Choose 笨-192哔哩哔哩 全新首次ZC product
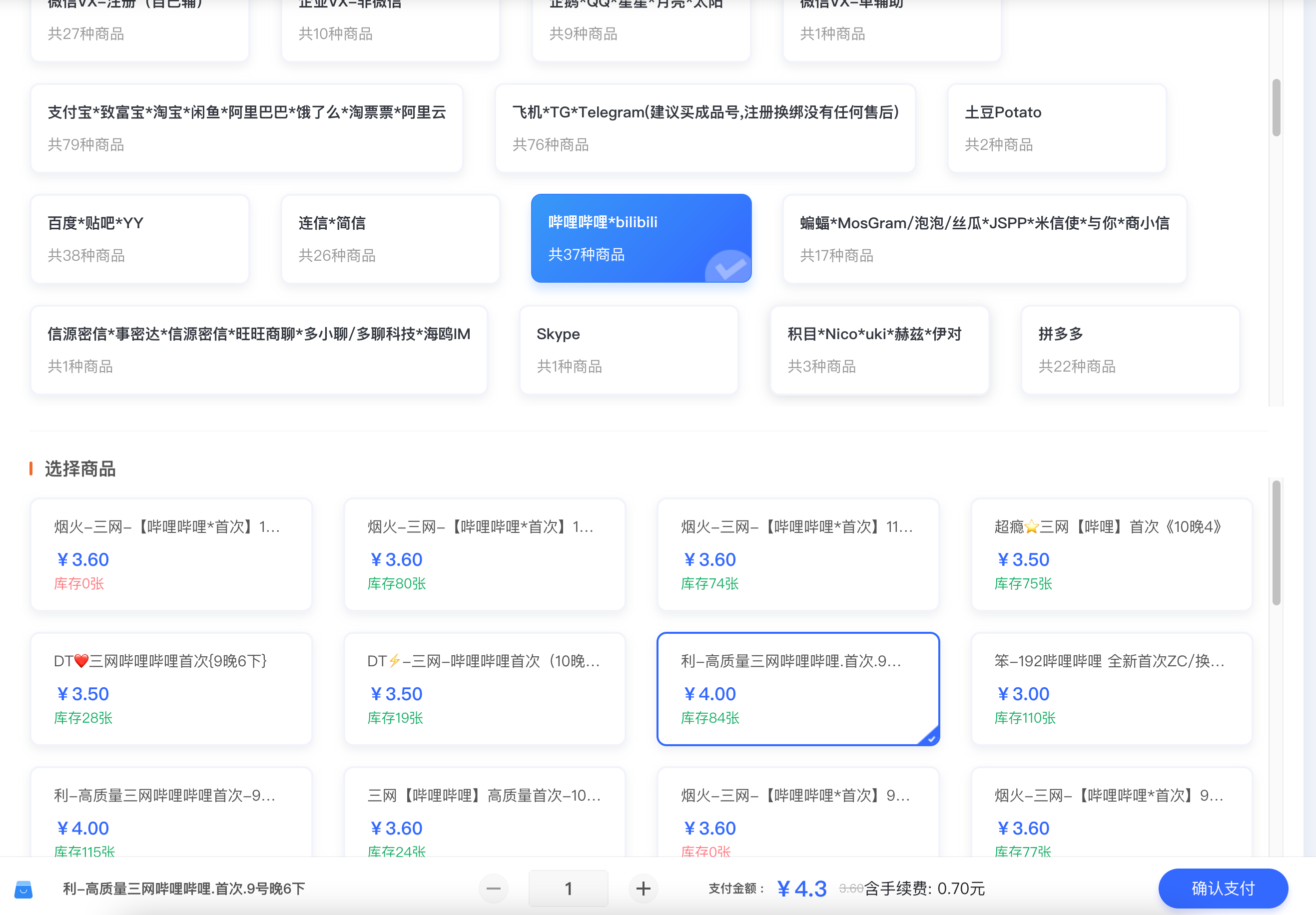This screenshot has width=1316, height=915. (1111, 689)
